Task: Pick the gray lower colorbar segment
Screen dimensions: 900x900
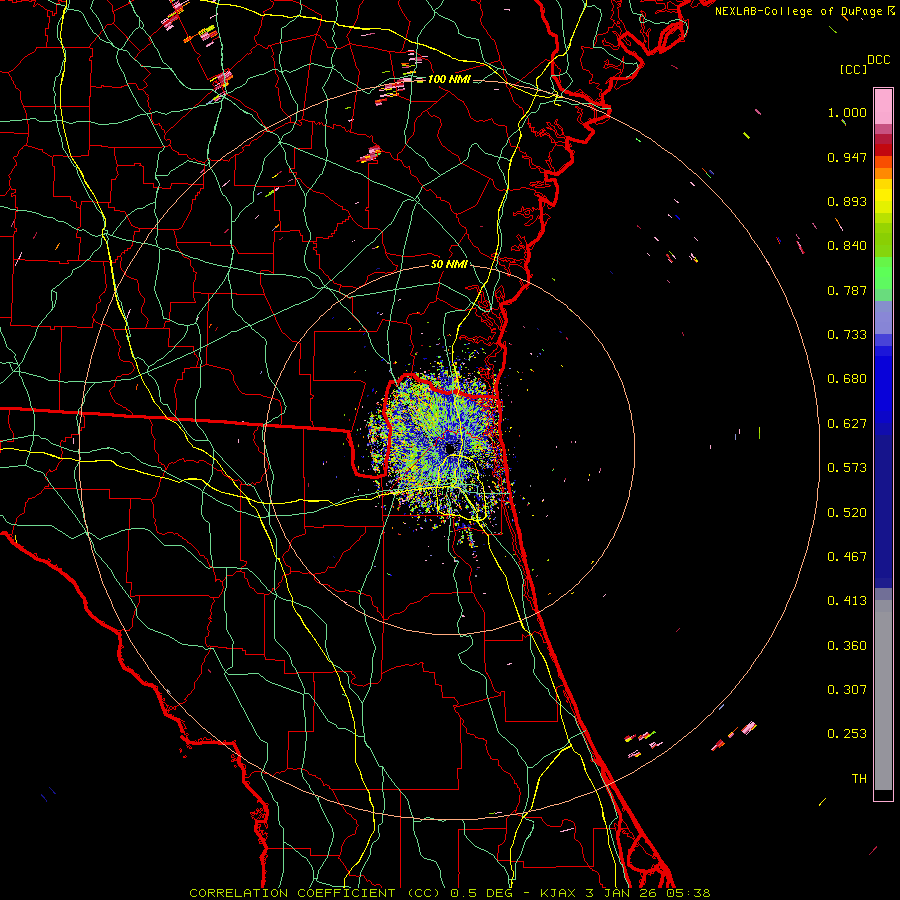Action: (x=883, y=695)
